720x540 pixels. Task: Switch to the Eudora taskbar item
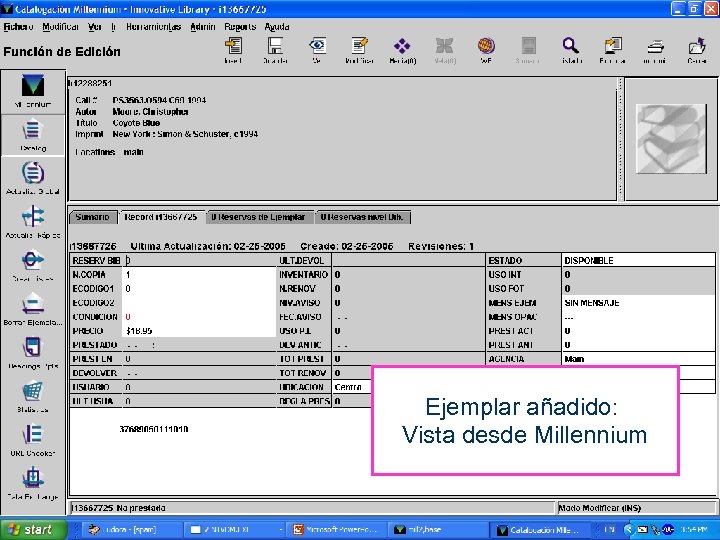(x=131, y=530)
